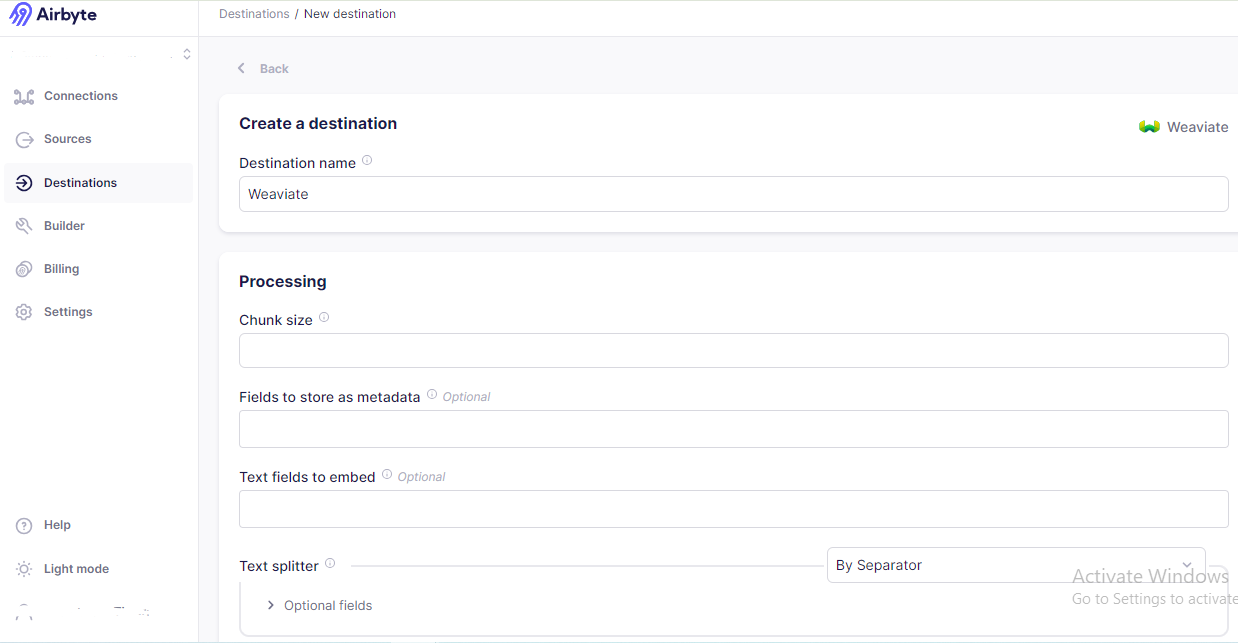
Task: Open Settings from the sidebar
Action: point(98,312)
